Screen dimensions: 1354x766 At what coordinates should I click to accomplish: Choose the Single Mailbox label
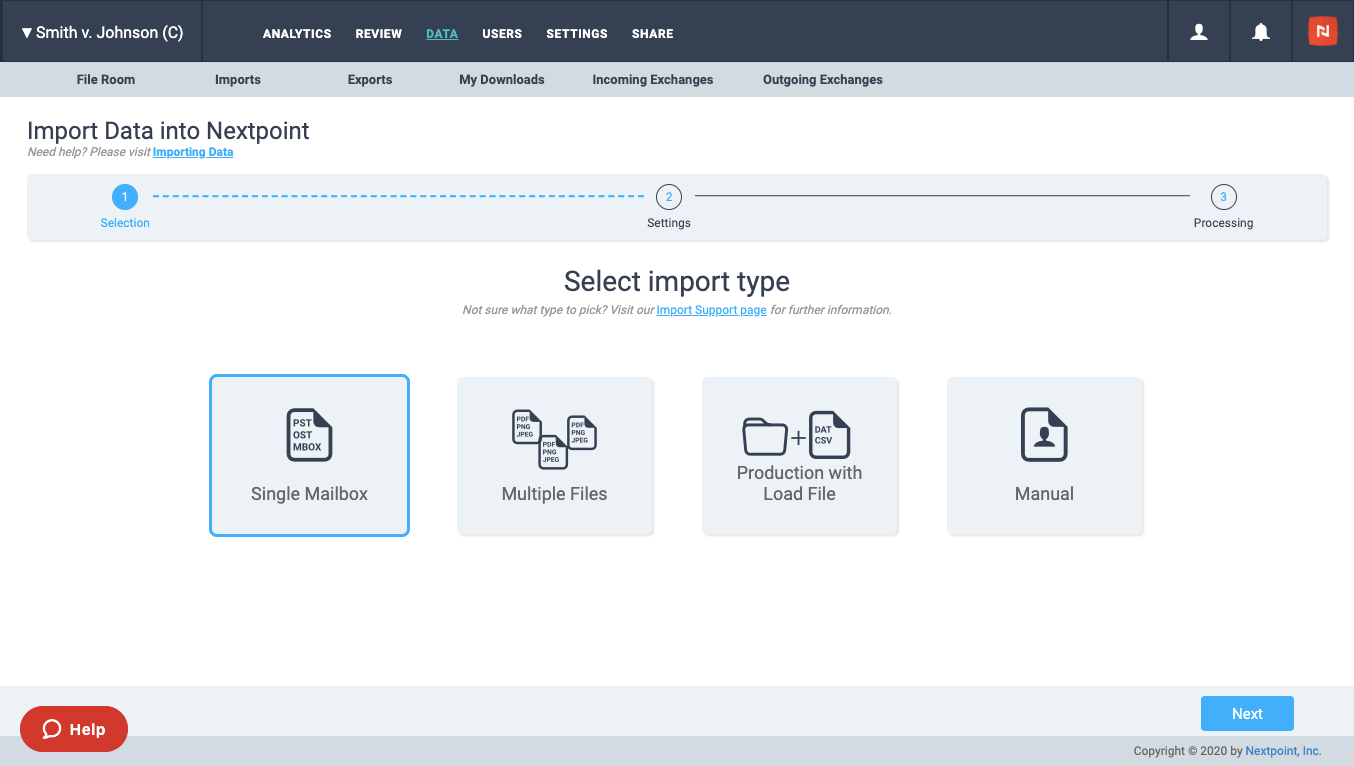(309, 494)
